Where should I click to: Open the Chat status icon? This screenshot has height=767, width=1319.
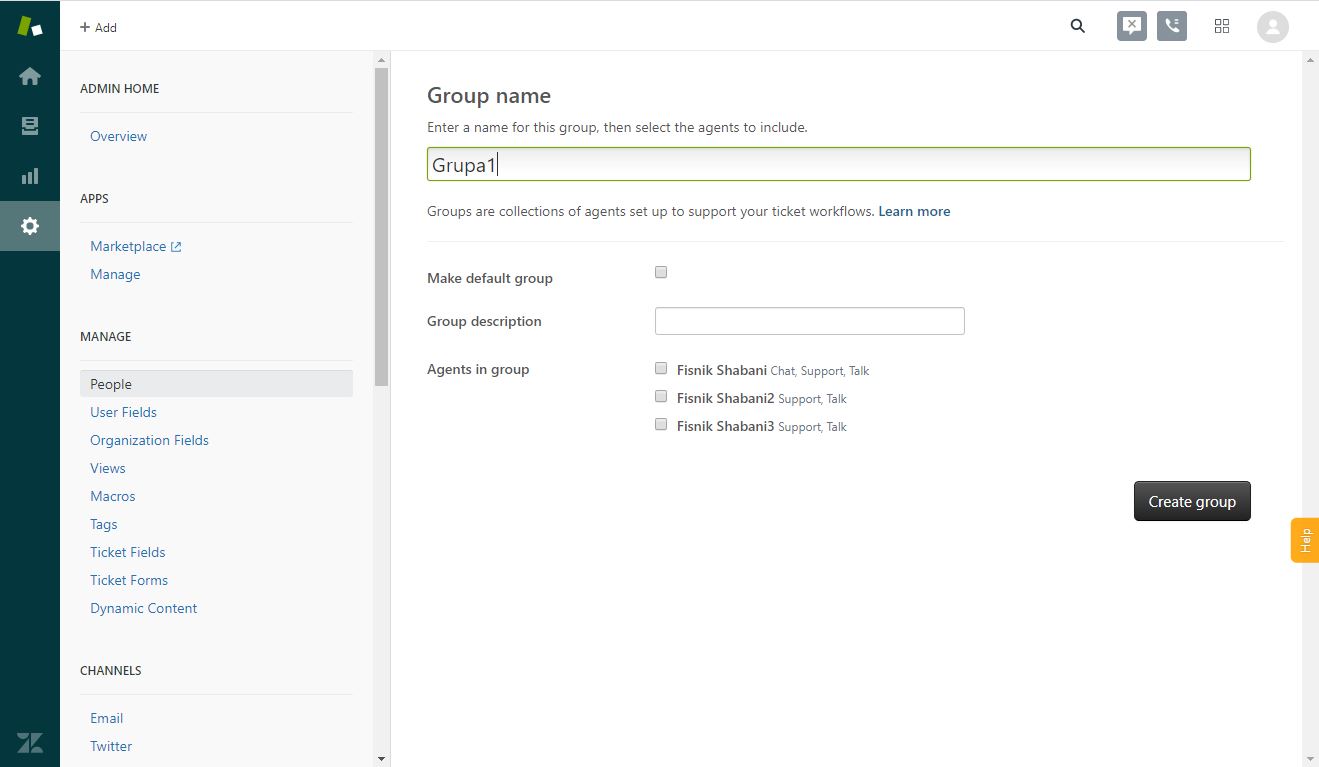click(1131, 27)
